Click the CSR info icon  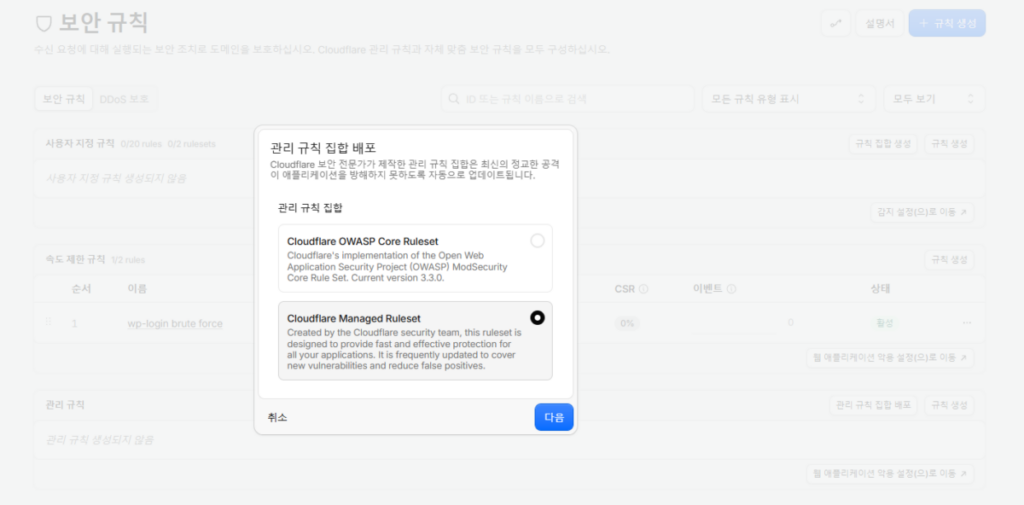[x=643, y=289]
